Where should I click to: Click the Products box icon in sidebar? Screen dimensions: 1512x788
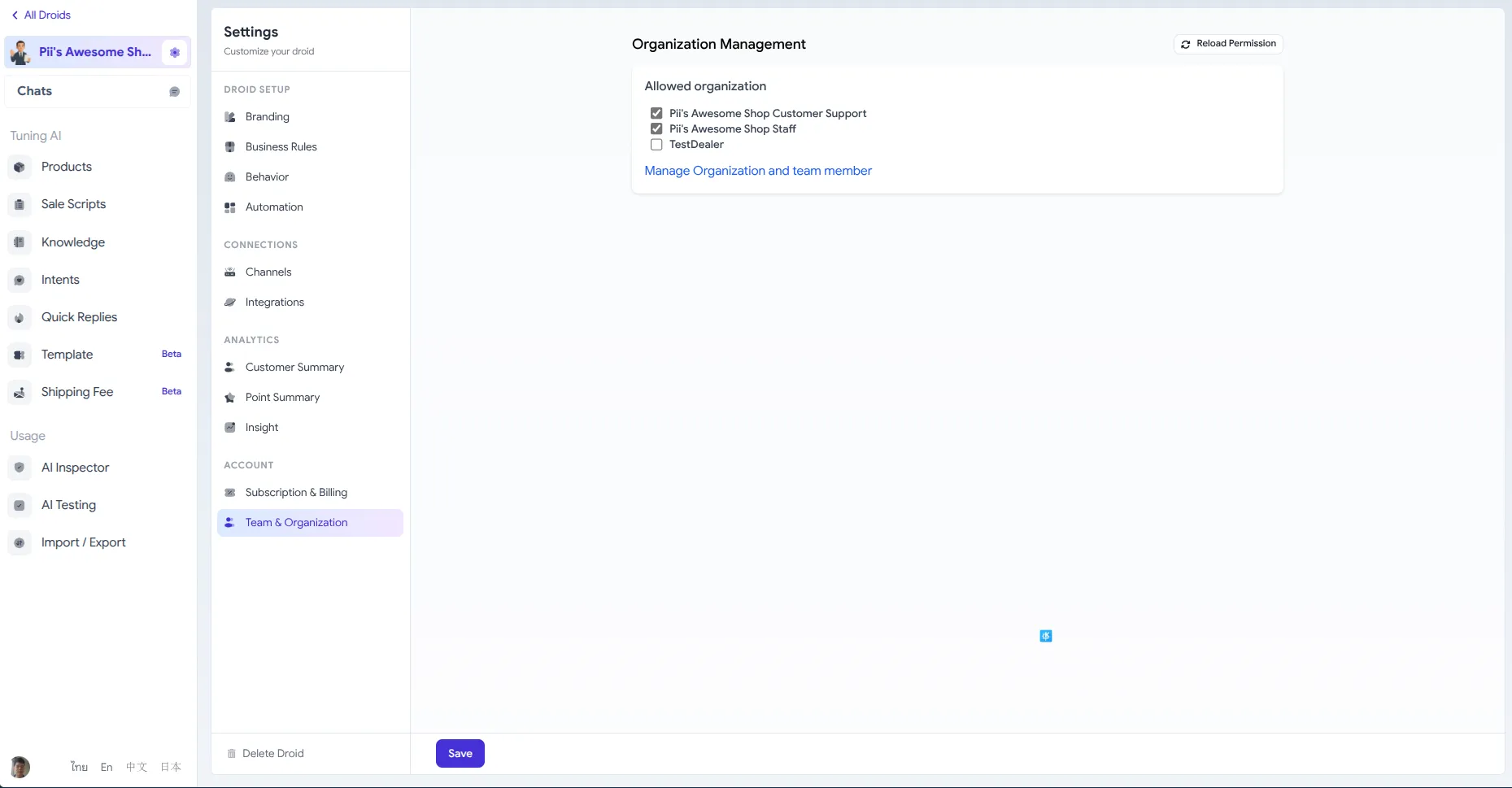[20, 167]
